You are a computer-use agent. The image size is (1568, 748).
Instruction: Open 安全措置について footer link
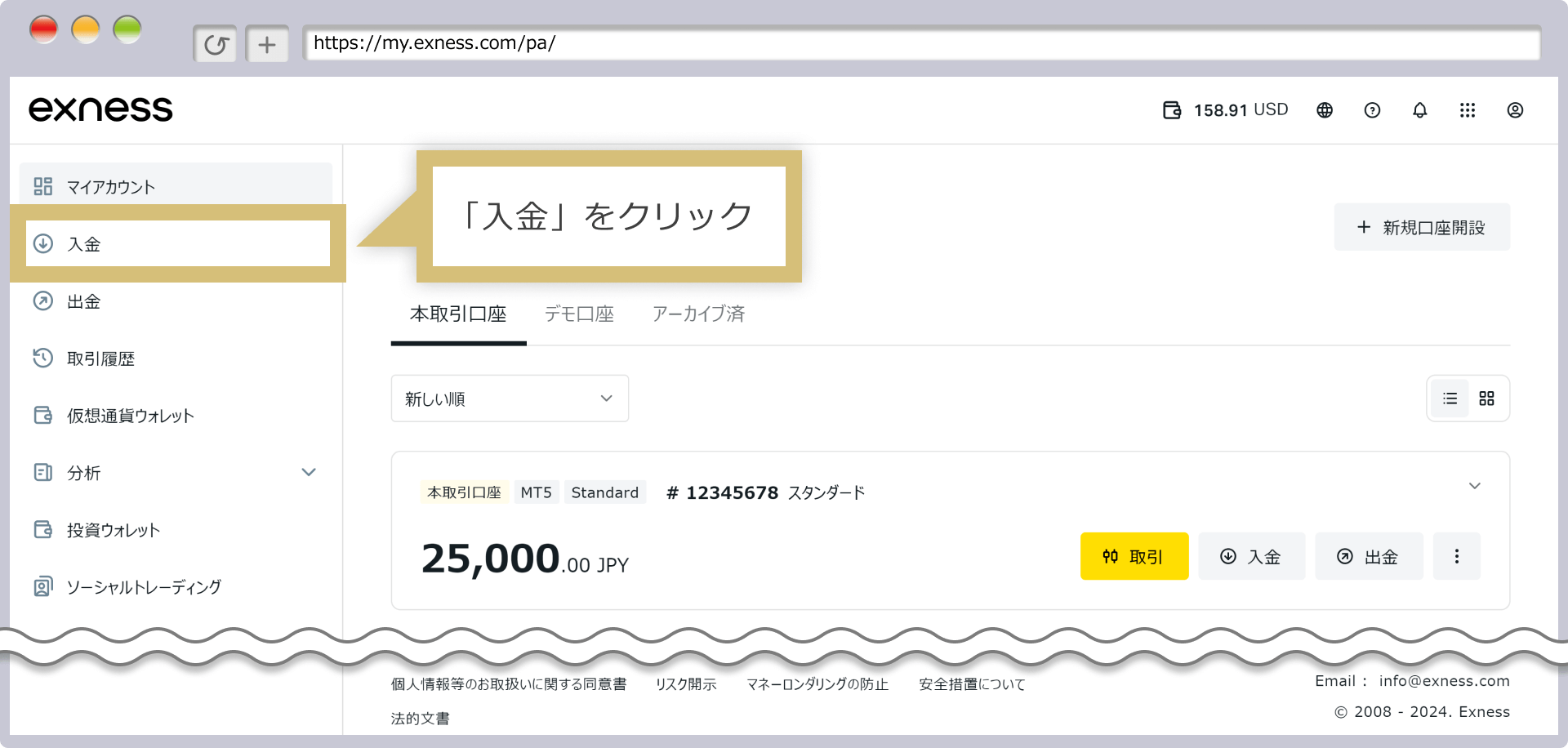click(972, 684)
